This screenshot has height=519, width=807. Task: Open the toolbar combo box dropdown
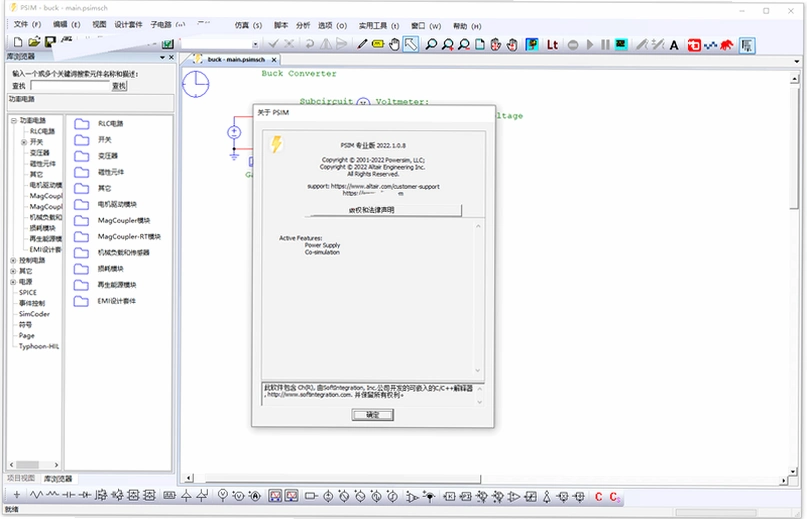(255, 44)
